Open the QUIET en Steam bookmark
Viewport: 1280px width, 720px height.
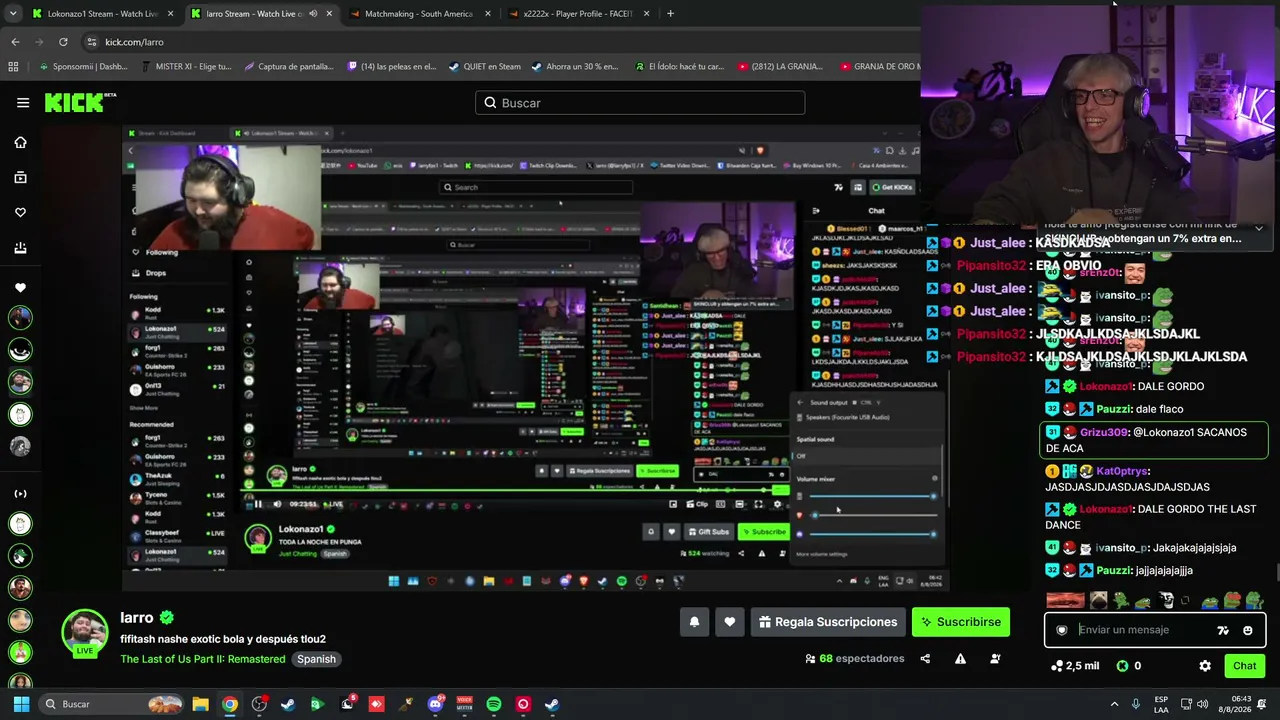click(x=485, y=67)
